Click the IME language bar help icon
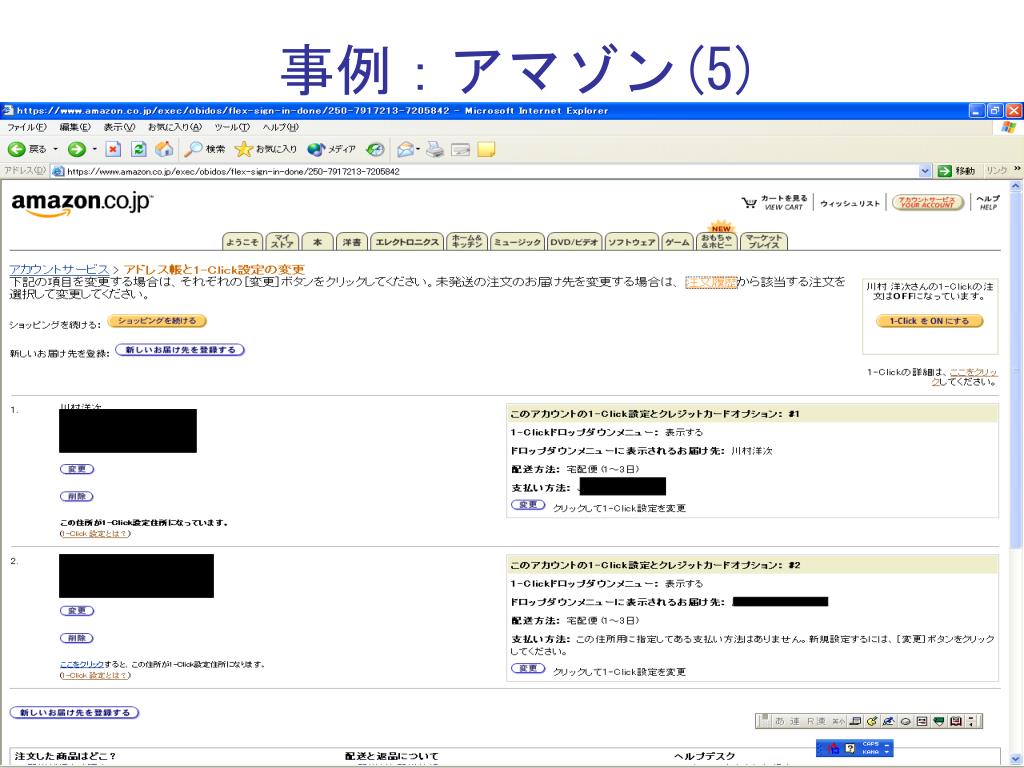 (x=850, y=748)
